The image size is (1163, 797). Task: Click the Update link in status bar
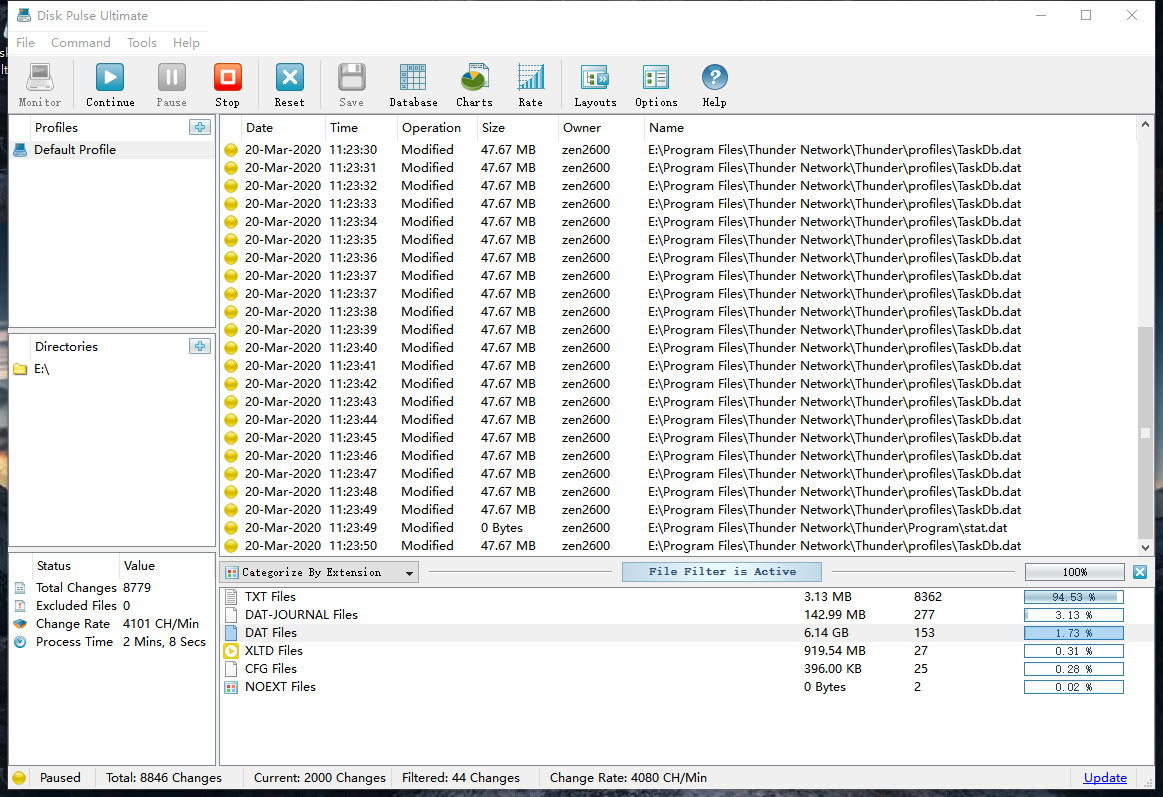coord(1105,777)
